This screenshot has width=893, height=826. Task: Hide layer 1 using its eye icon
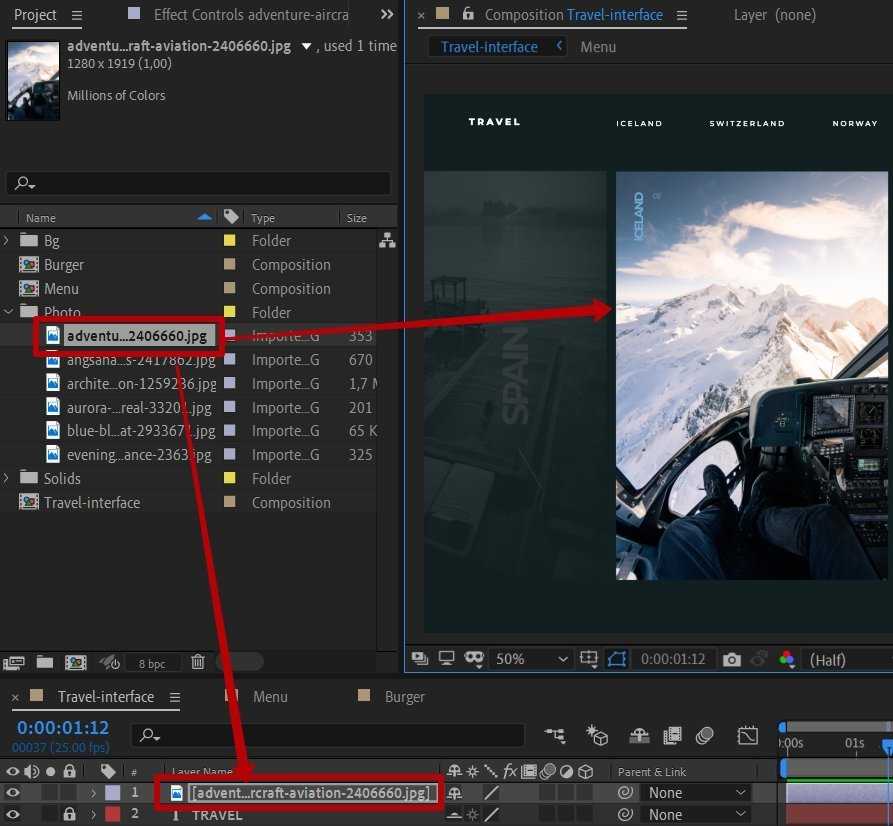coord(13,793)
